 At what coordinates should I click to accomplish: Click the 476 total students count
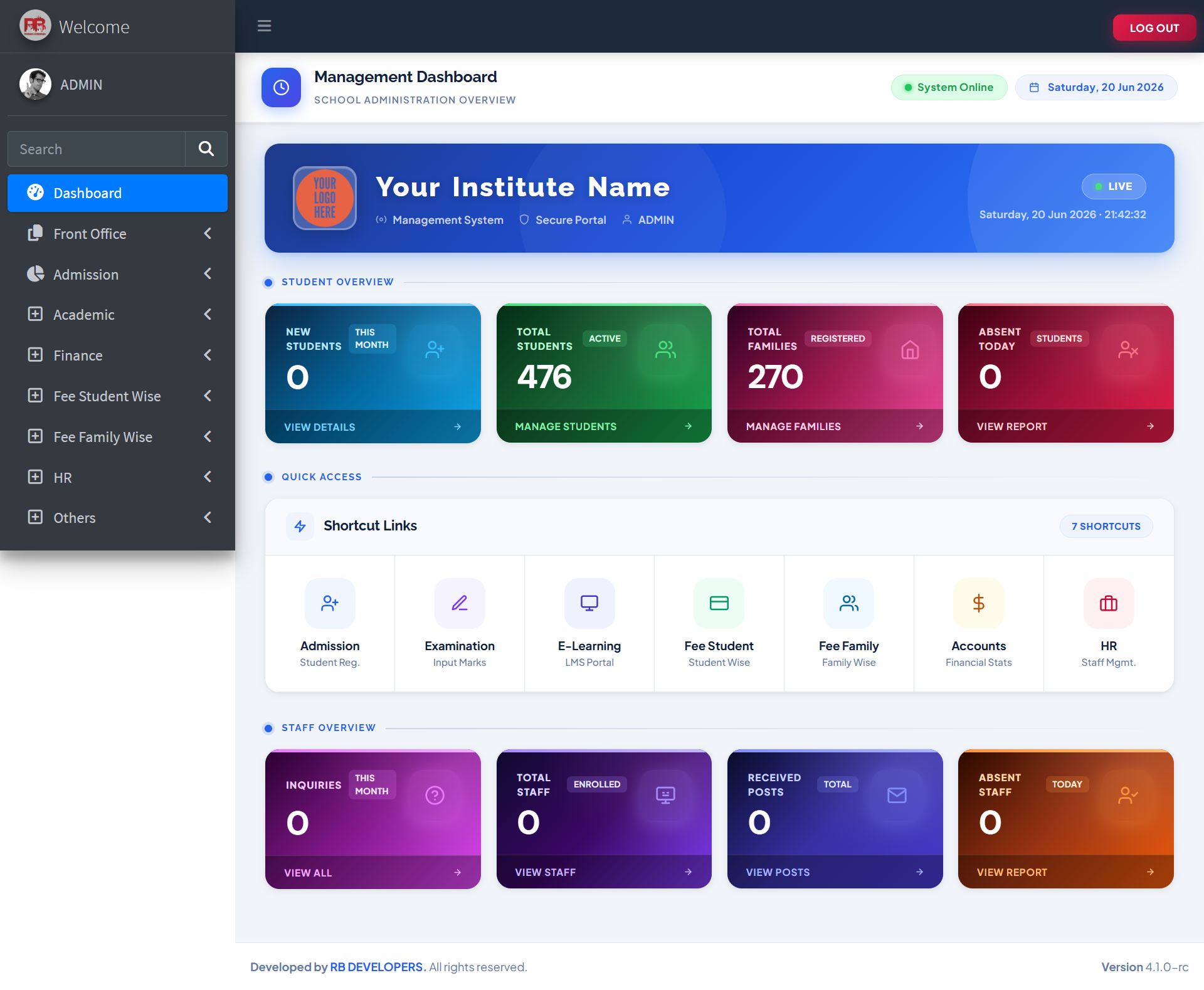pyautogui.click(x=544, y=377)
